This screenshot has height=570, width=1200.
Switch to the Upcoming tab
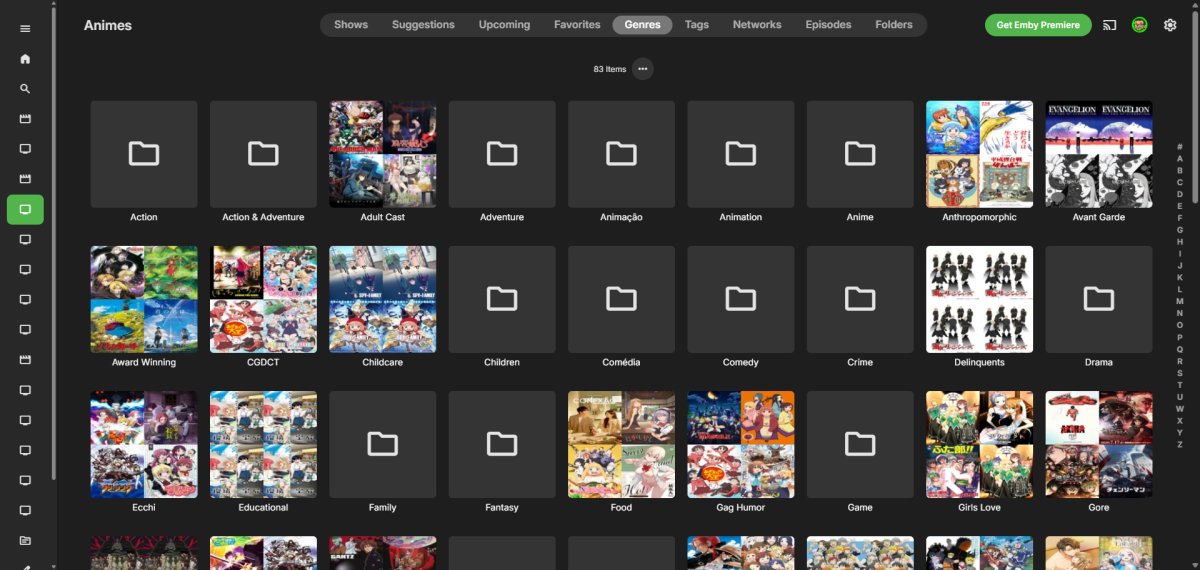point(504,25)
